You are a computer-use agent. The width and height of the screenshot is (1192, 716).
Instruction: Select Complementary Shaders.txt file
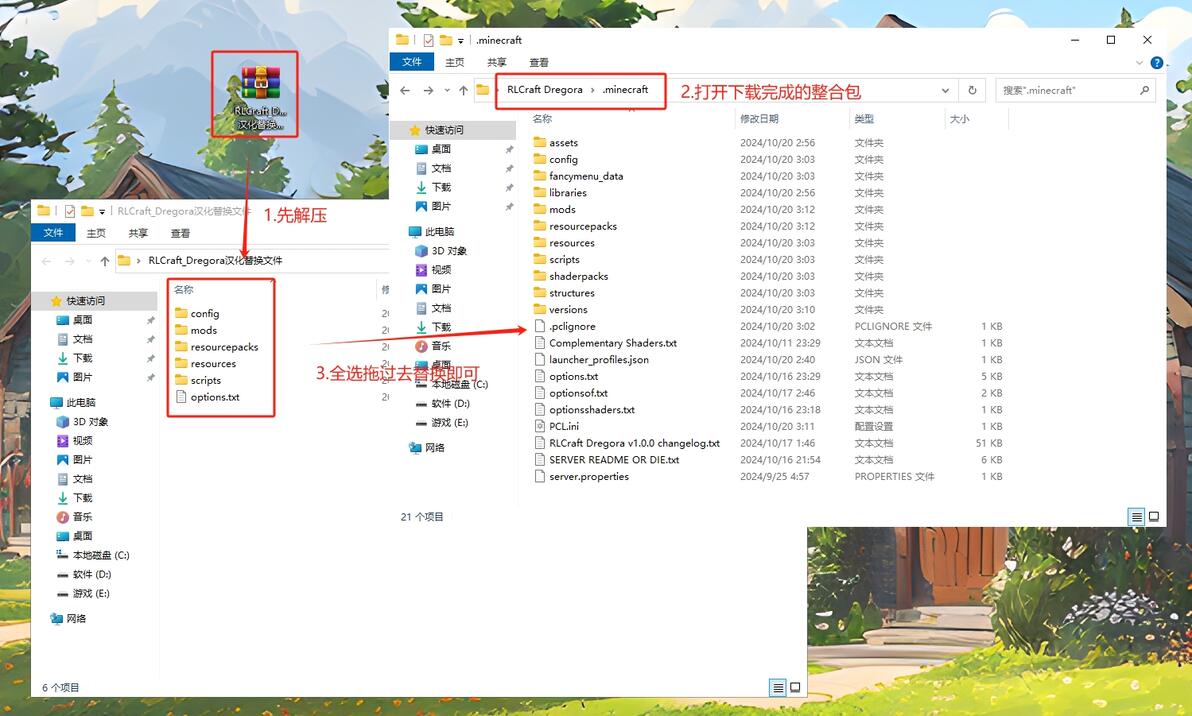[x=605, y=344]
